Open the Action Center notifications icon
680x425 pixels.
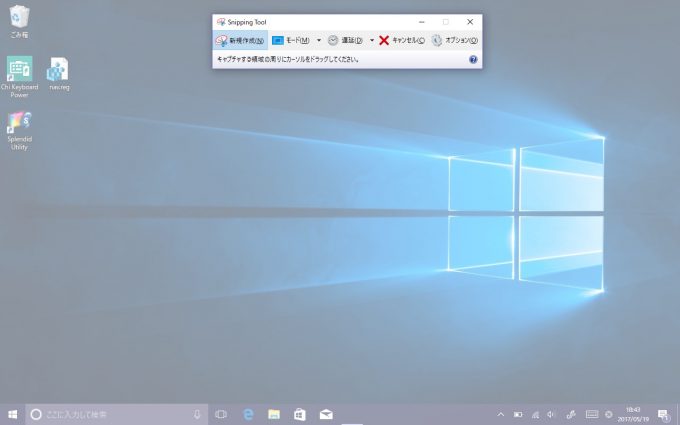(664, 415)
